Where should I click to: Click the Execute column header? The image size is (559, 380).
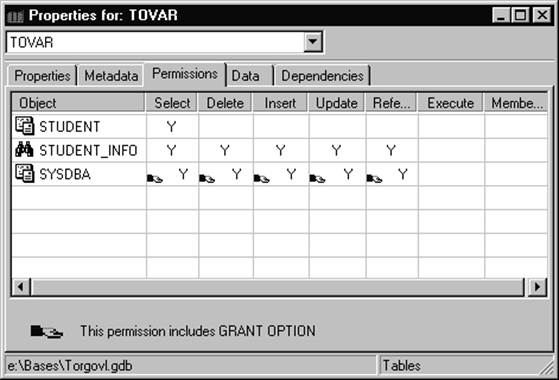[450, 103]
